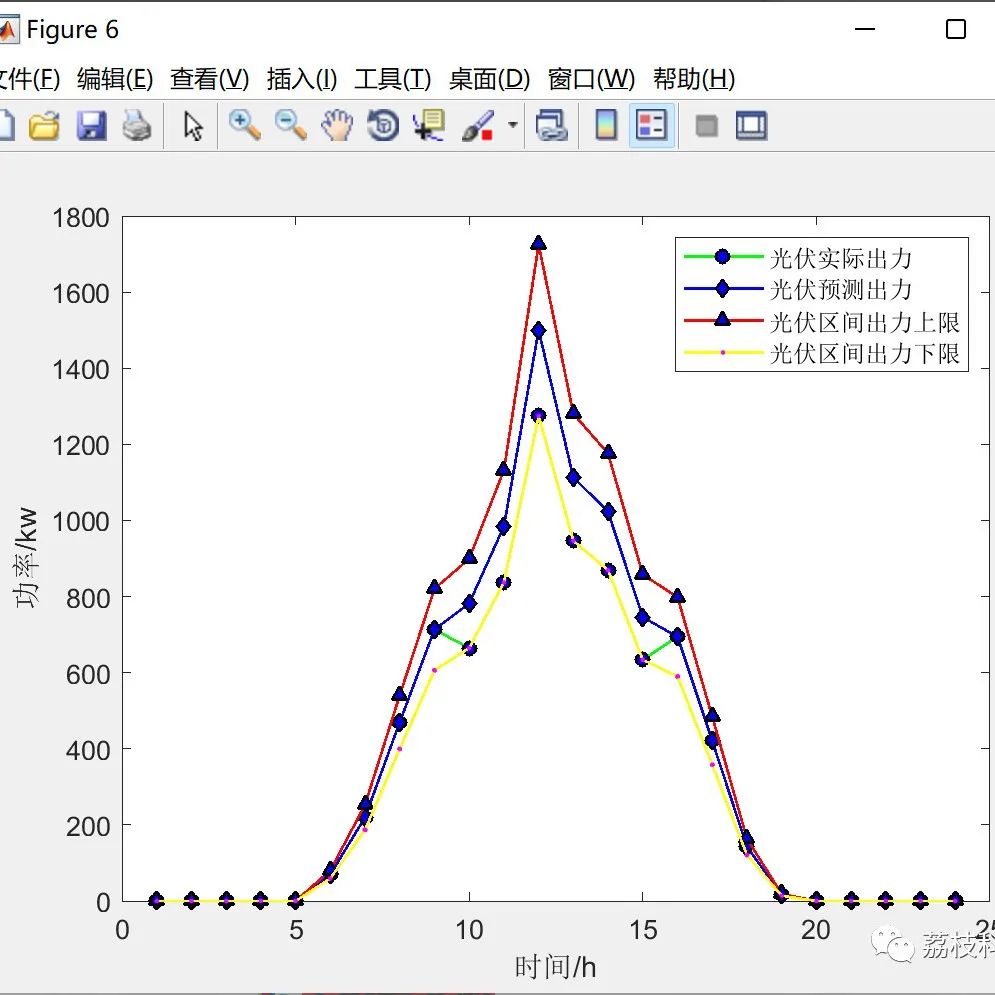Select the Edit Plot arrow tool
995x995 pixels.
tap(192, 125)
